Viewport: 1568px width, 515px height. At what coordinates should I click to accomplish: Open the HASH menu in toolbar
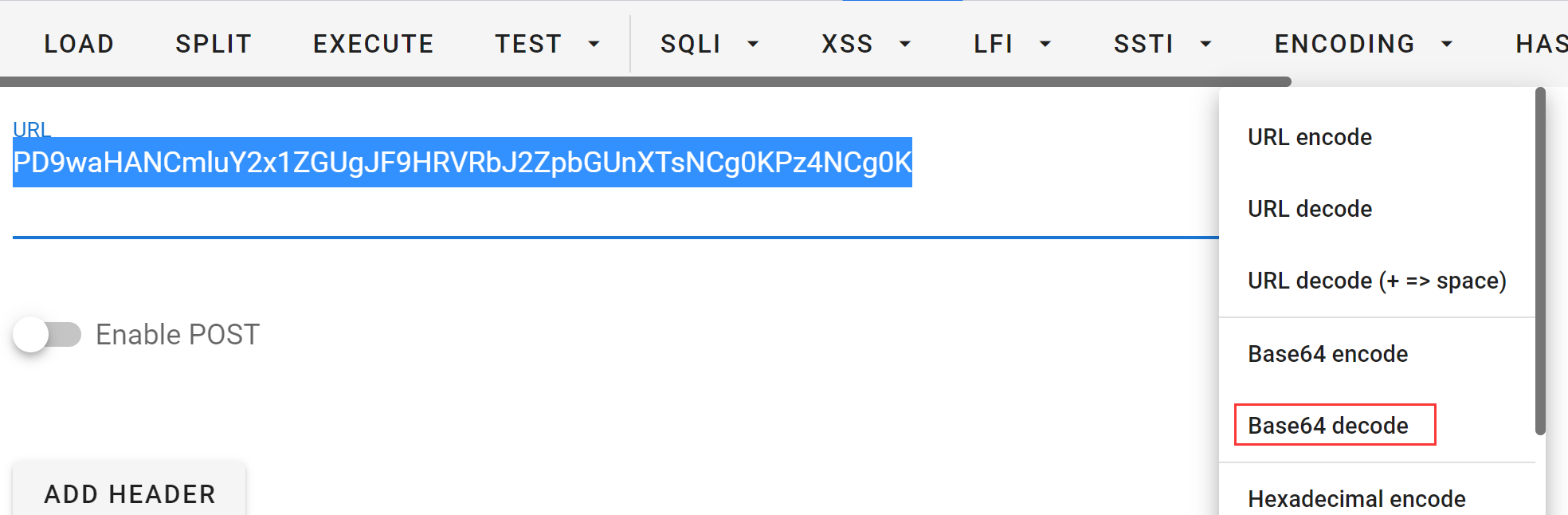pyautogui.click(x=1541, y=44)
